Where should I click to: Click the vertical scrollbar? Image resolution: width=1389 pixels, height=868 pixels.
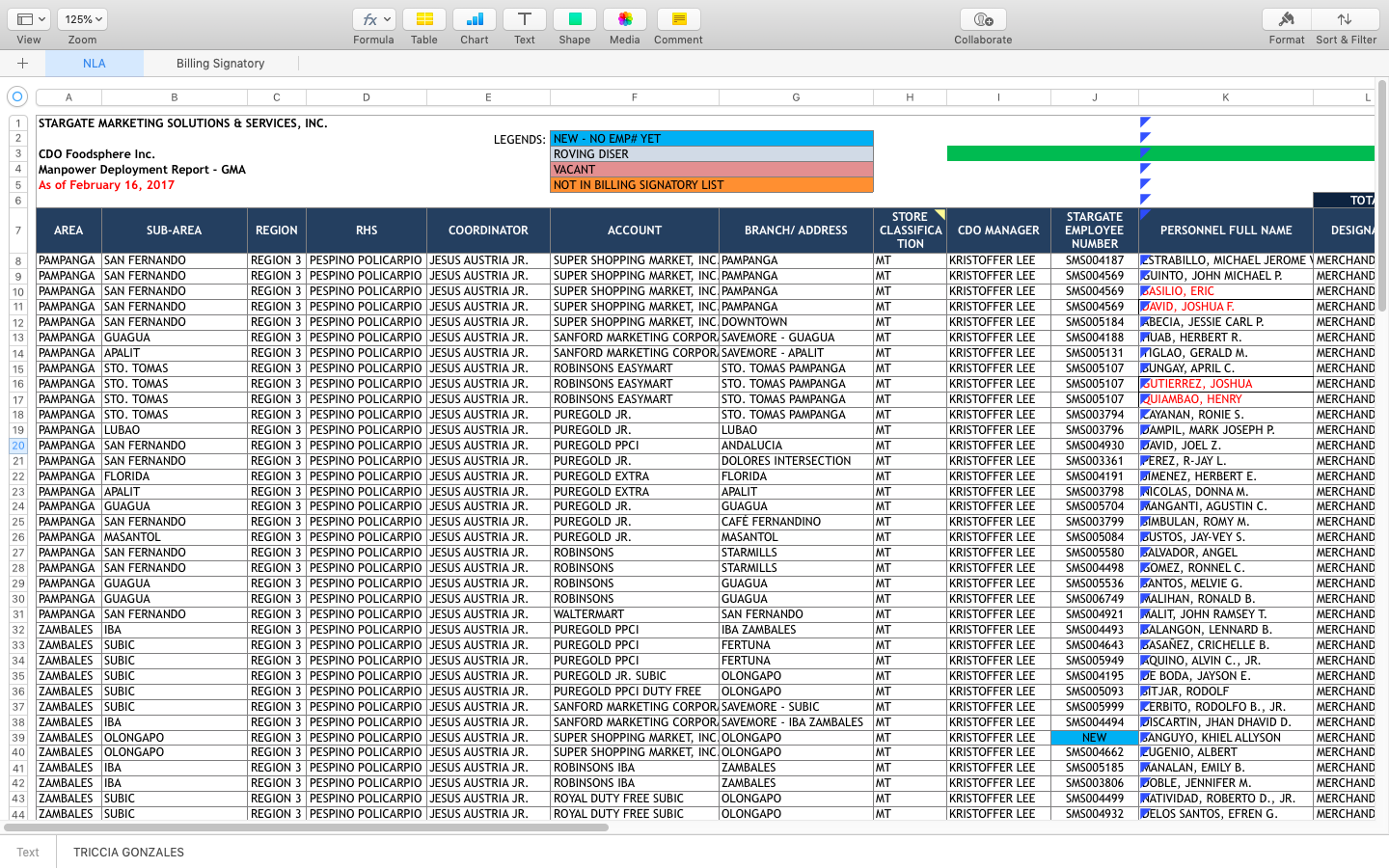(1382, 197)
